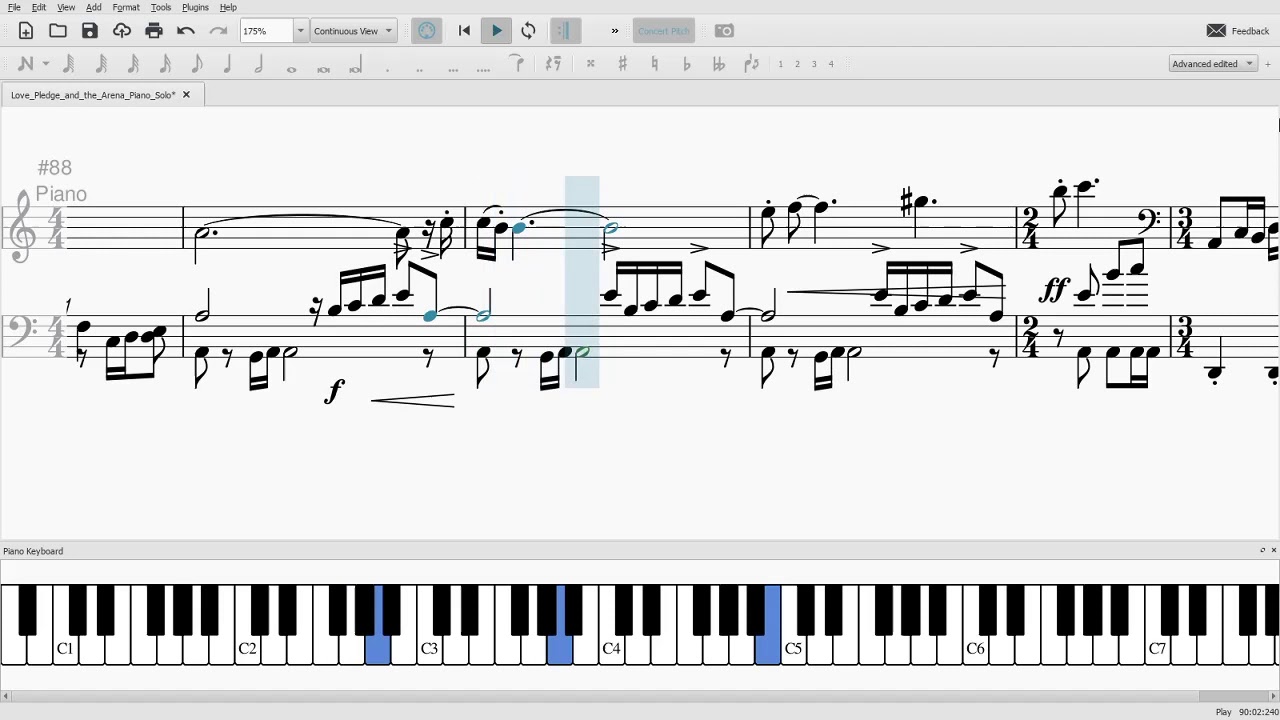Apply the double sharp accidental
This screenshot has height=720, width=1280.
[590, 64]
